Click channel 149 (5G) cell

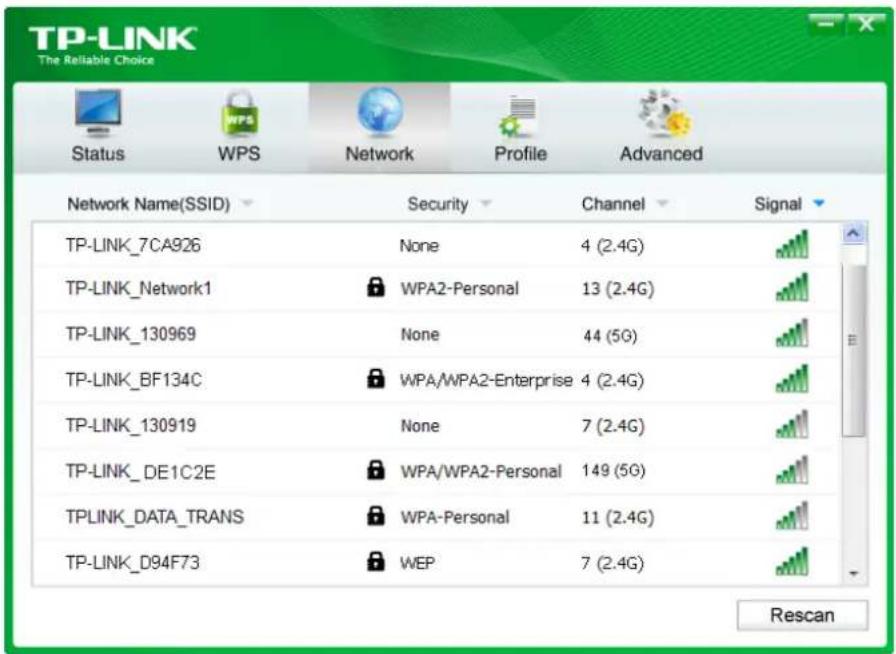click(x=614, y=470)
